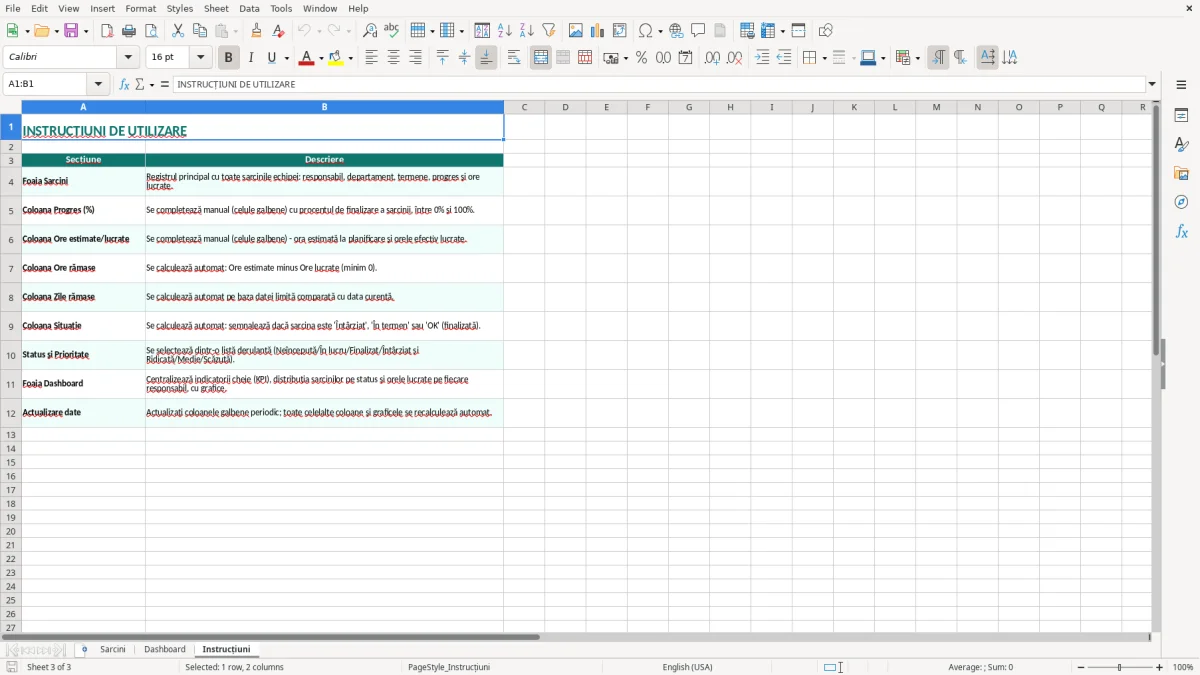Screen dimensions: 1200x675
Task: Insert Pivot Table icon
Action: (620, 31)
